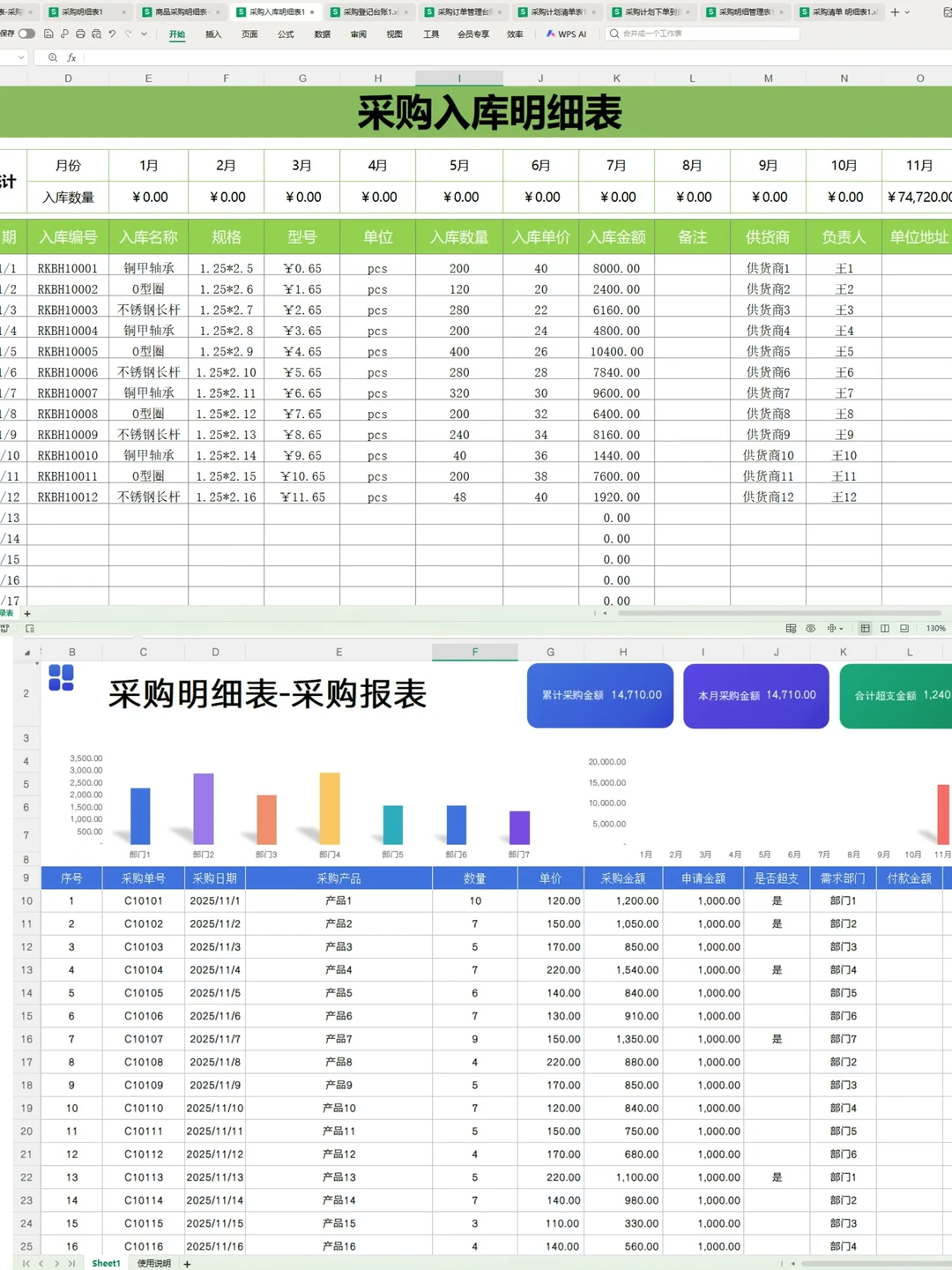Add a new sheet in lower workbook
The image size is (952, 1270).
coord(187,1264)
